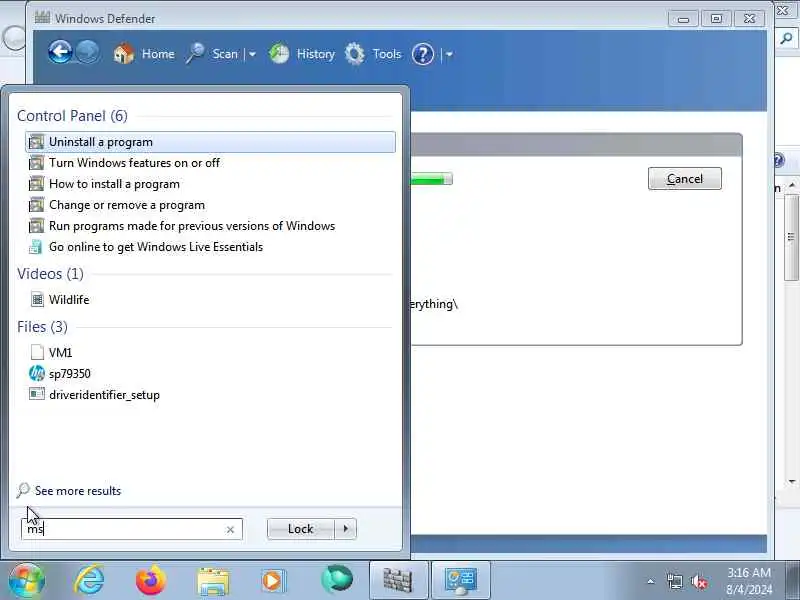This screenshot has height=600, width=800.
Task: Switch to Control Panel taskbar button
Action: 461,581
